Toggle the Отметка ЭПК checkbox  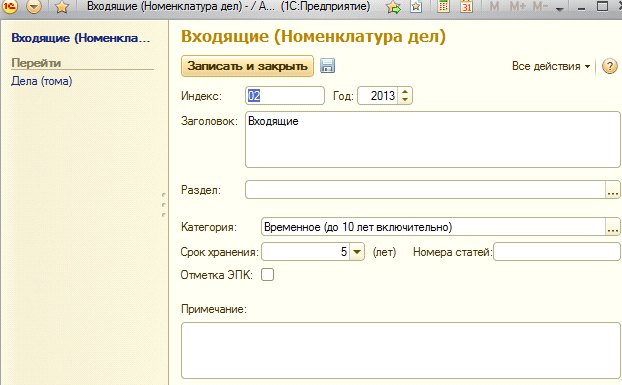pyautogui.click(x=267, y=274)
